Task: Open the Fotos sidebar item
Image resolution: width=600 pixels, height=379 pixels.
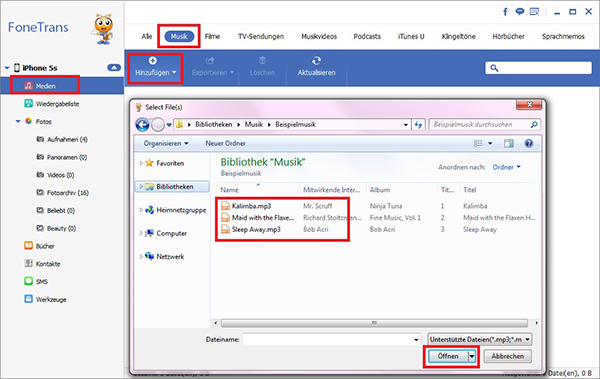Action: click(43, 121)
